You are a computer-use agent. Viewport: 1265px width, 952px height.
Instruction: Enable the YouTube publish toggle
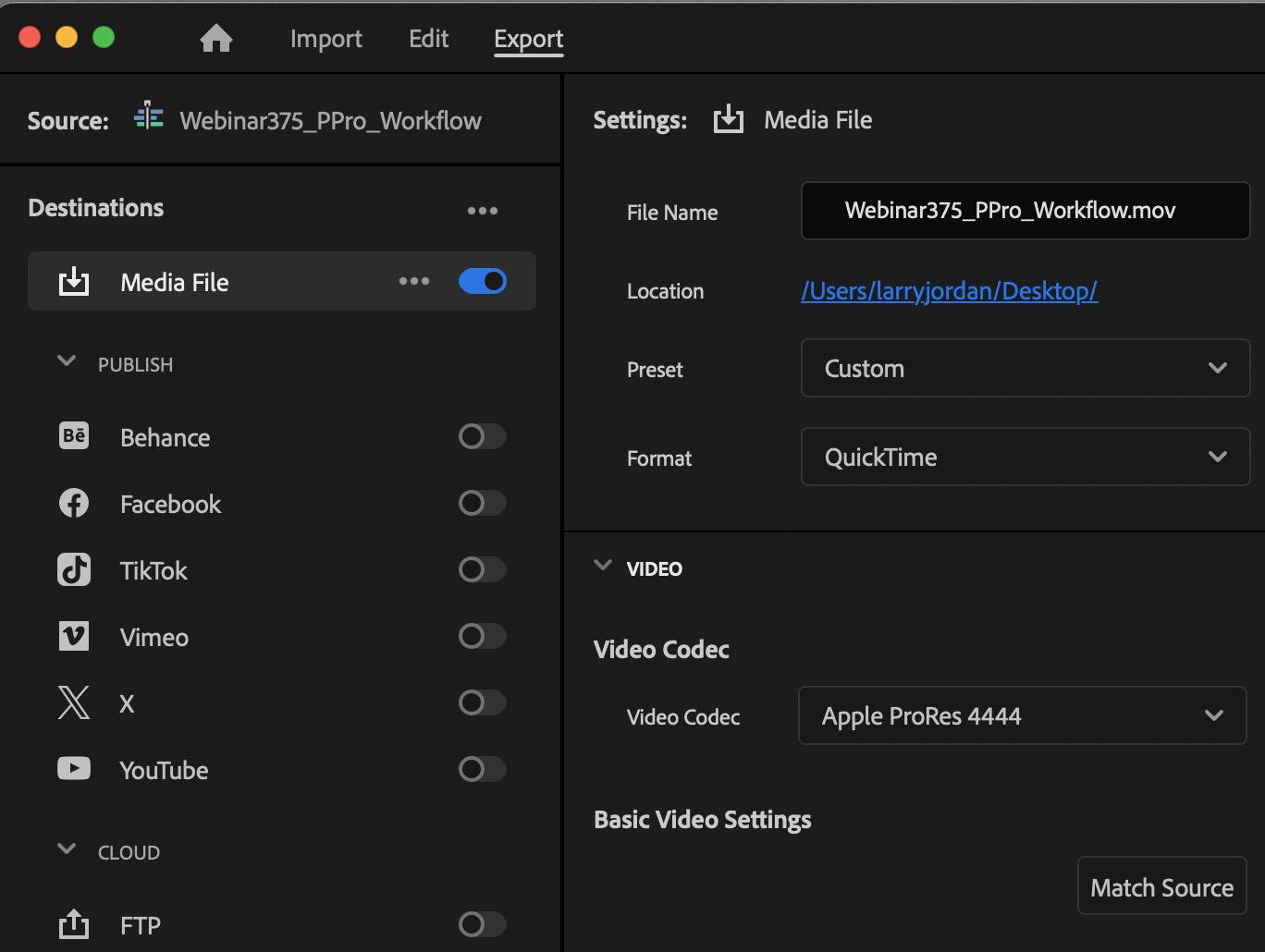(x=483, y=769)
